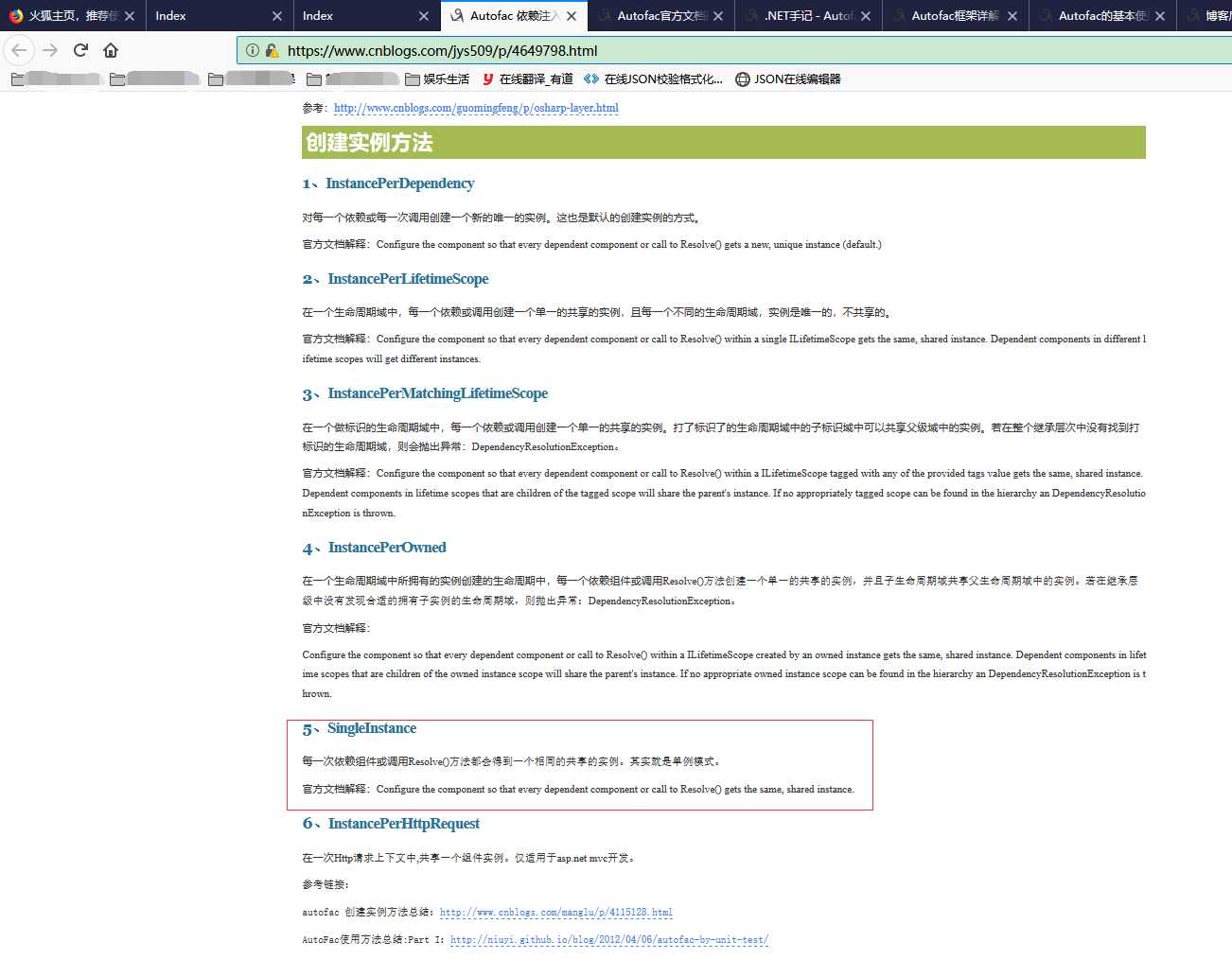Click the favicon of Autofac 依赖注入 tab
This screenshot has width=1232, height=959.
(457, 16)
